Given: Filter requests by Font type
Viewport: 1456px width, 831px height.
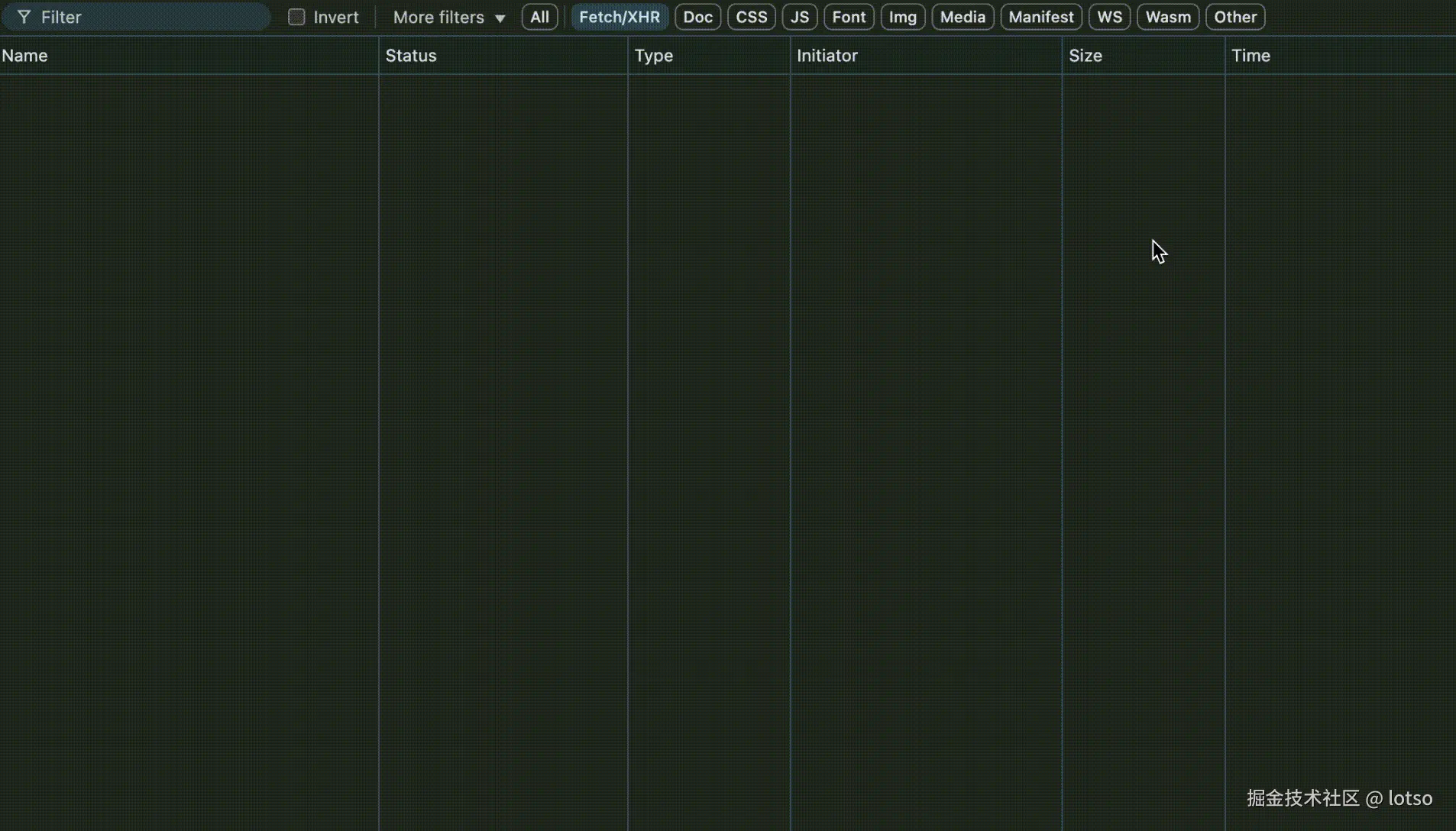Looking at the screenshot, I should [x=849, y=17].
